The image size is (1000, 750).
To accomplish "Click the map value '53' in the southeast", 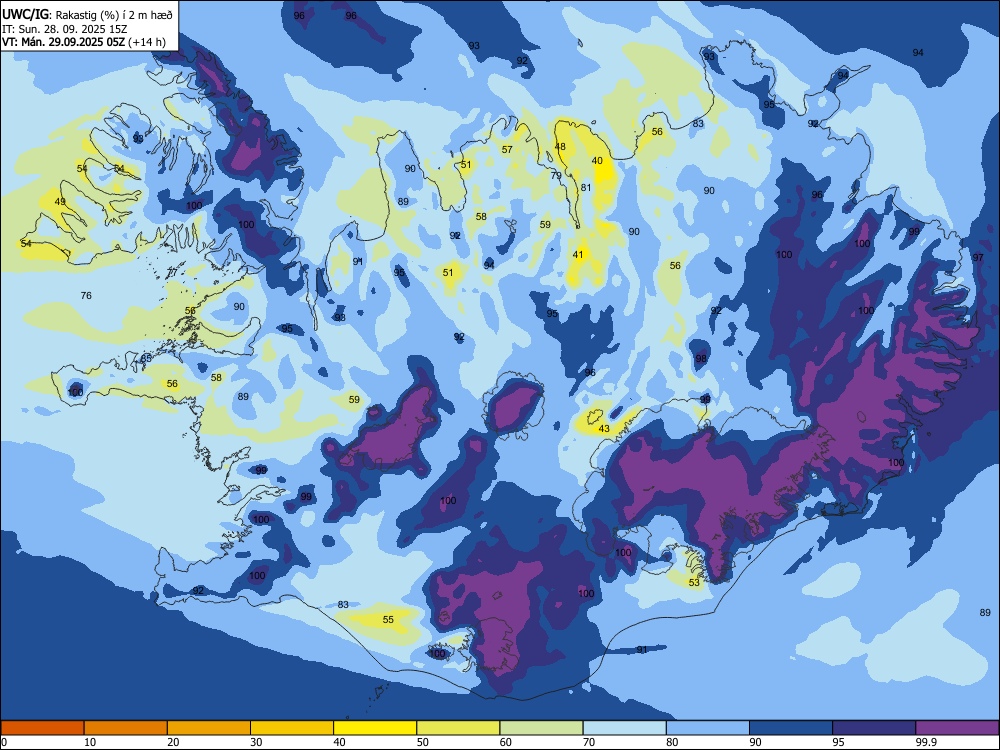I will pos(694,582).
